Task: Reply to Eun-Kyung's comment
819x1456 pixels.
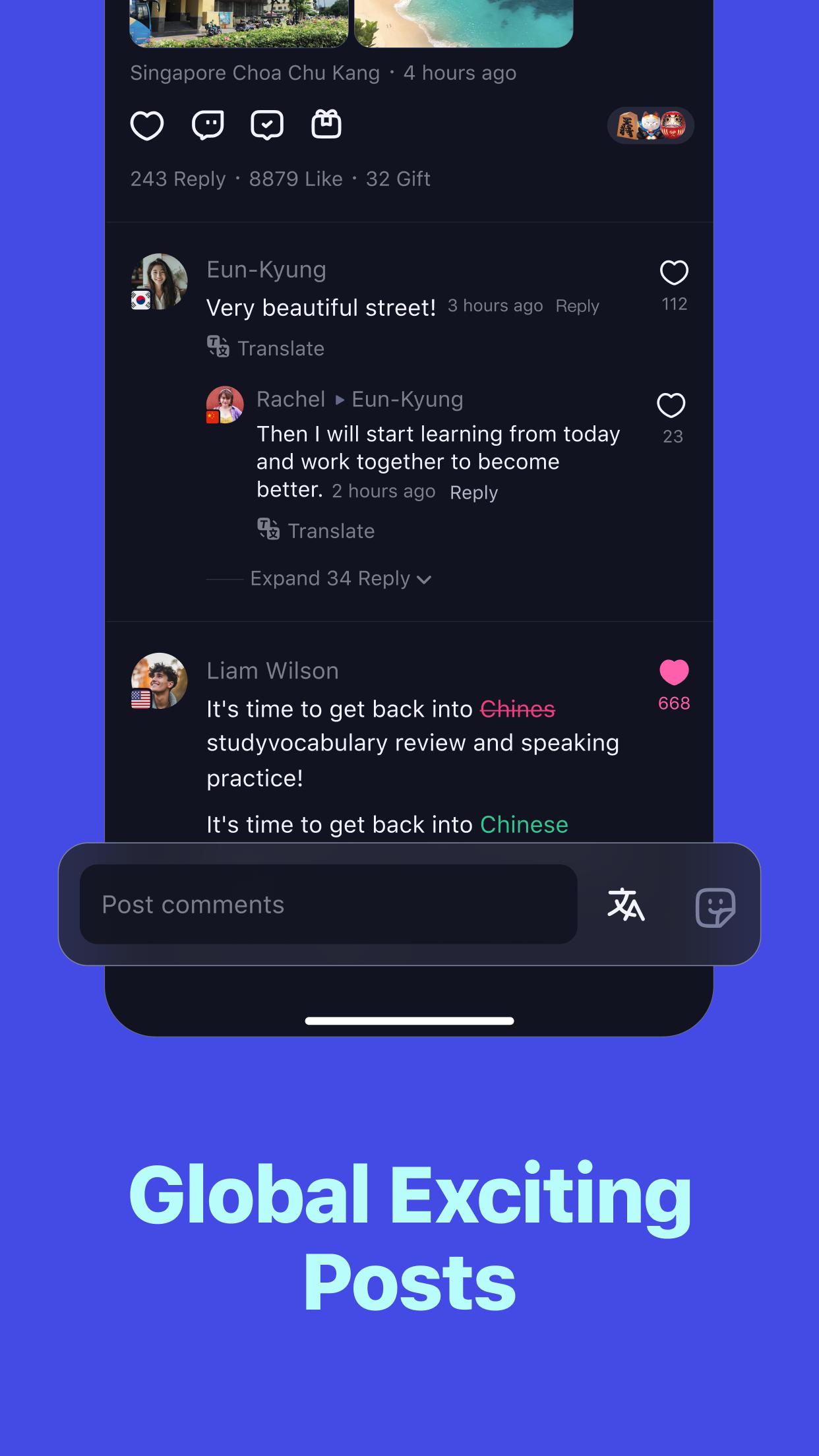Action: 577,306
